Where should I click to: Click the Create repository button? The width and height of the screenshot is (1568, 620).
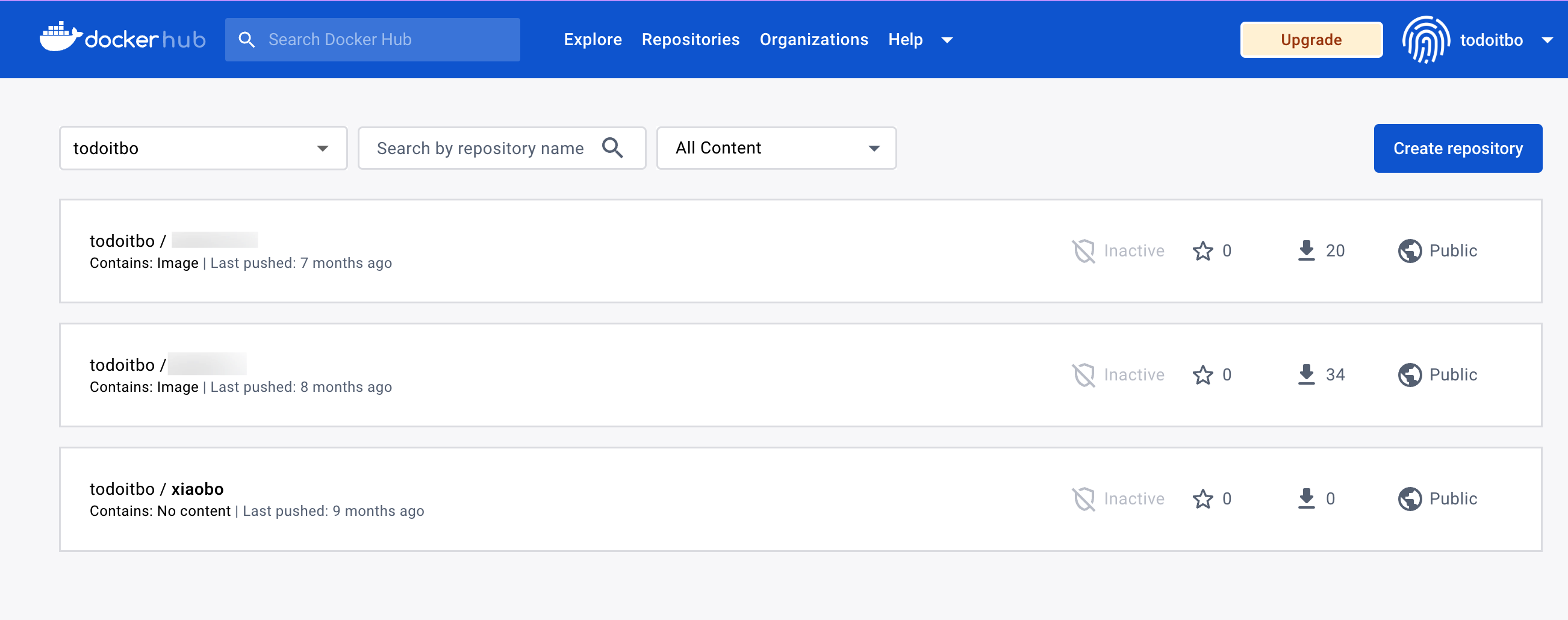pyautogui.click(x=1458, y=148)
